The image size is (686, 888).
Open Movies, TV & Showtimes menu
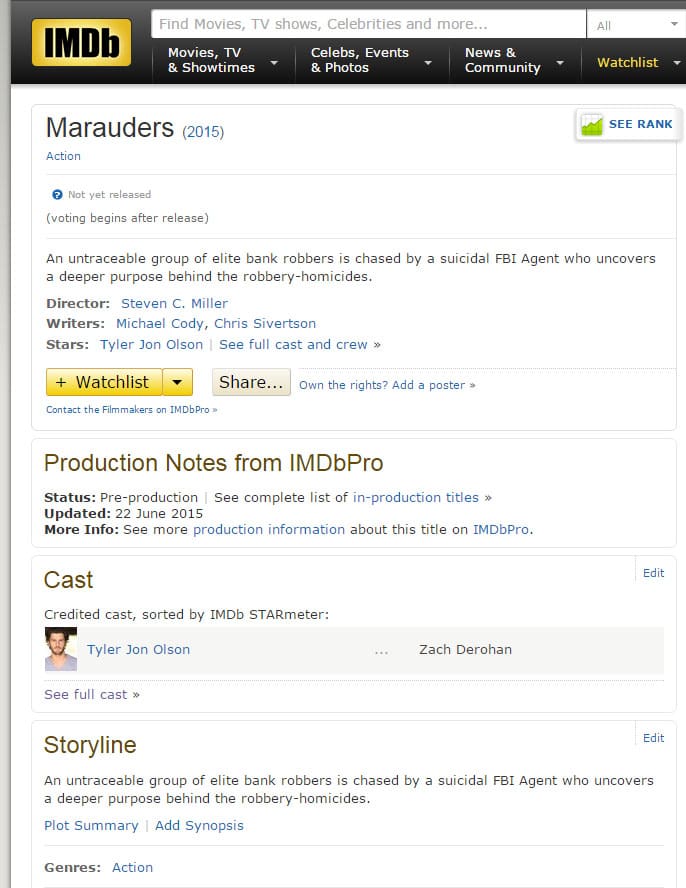[x=211, y=60]
